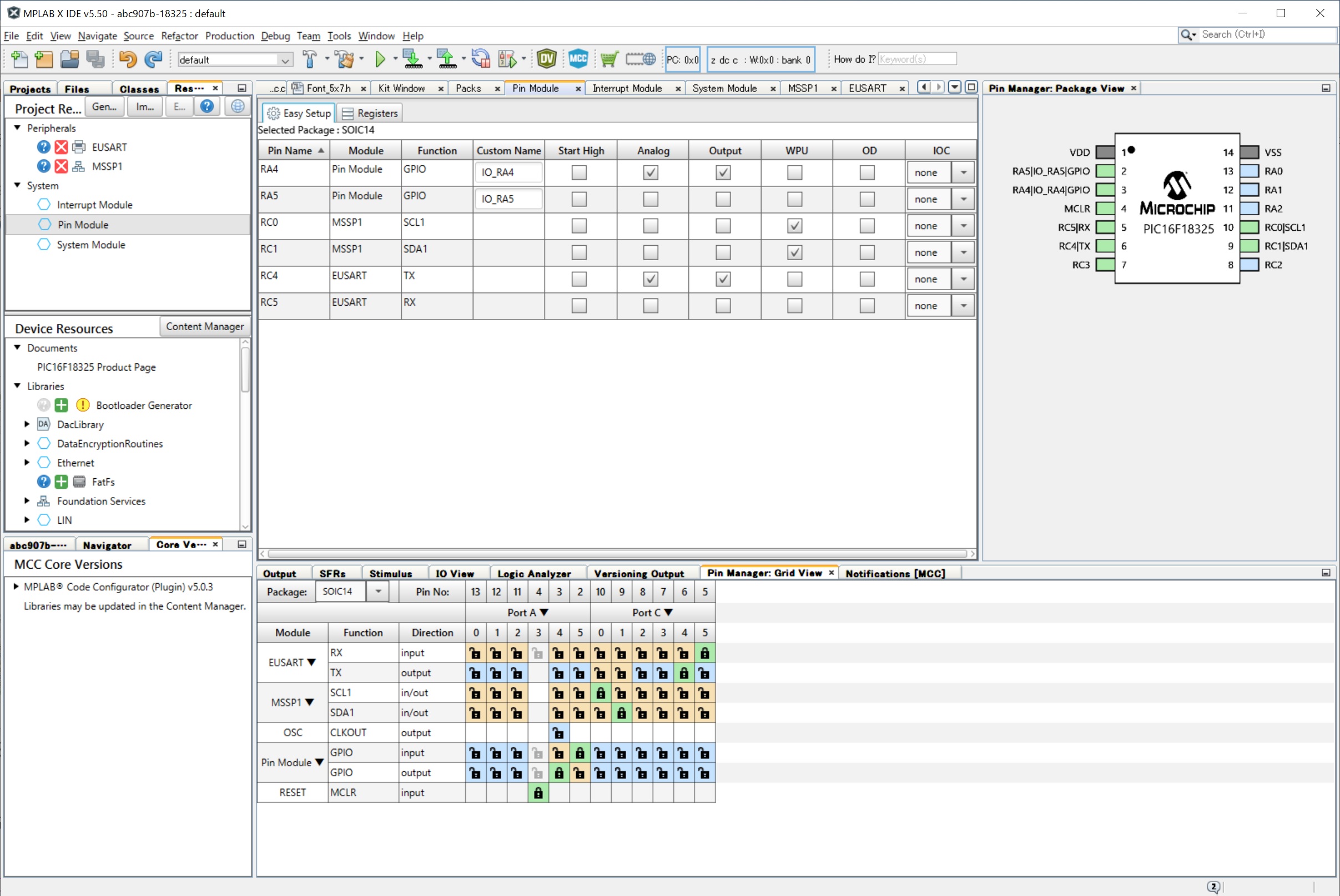The width and height of the screenshot is (1340, 896).
Task: Click the Clean and Build icon
Action: pos(345,59)
